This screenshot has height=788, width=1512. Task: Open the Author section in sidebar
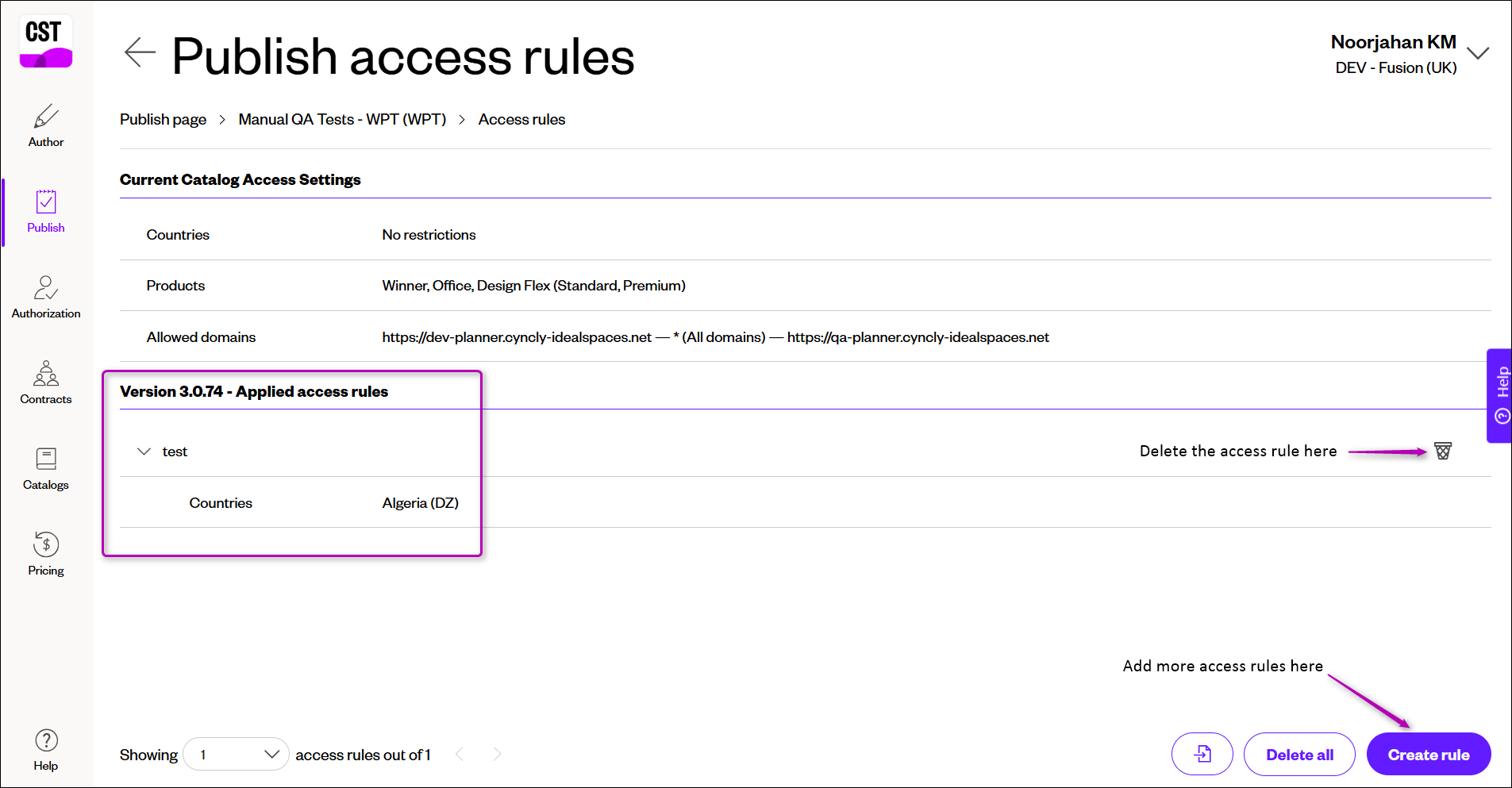46,125
